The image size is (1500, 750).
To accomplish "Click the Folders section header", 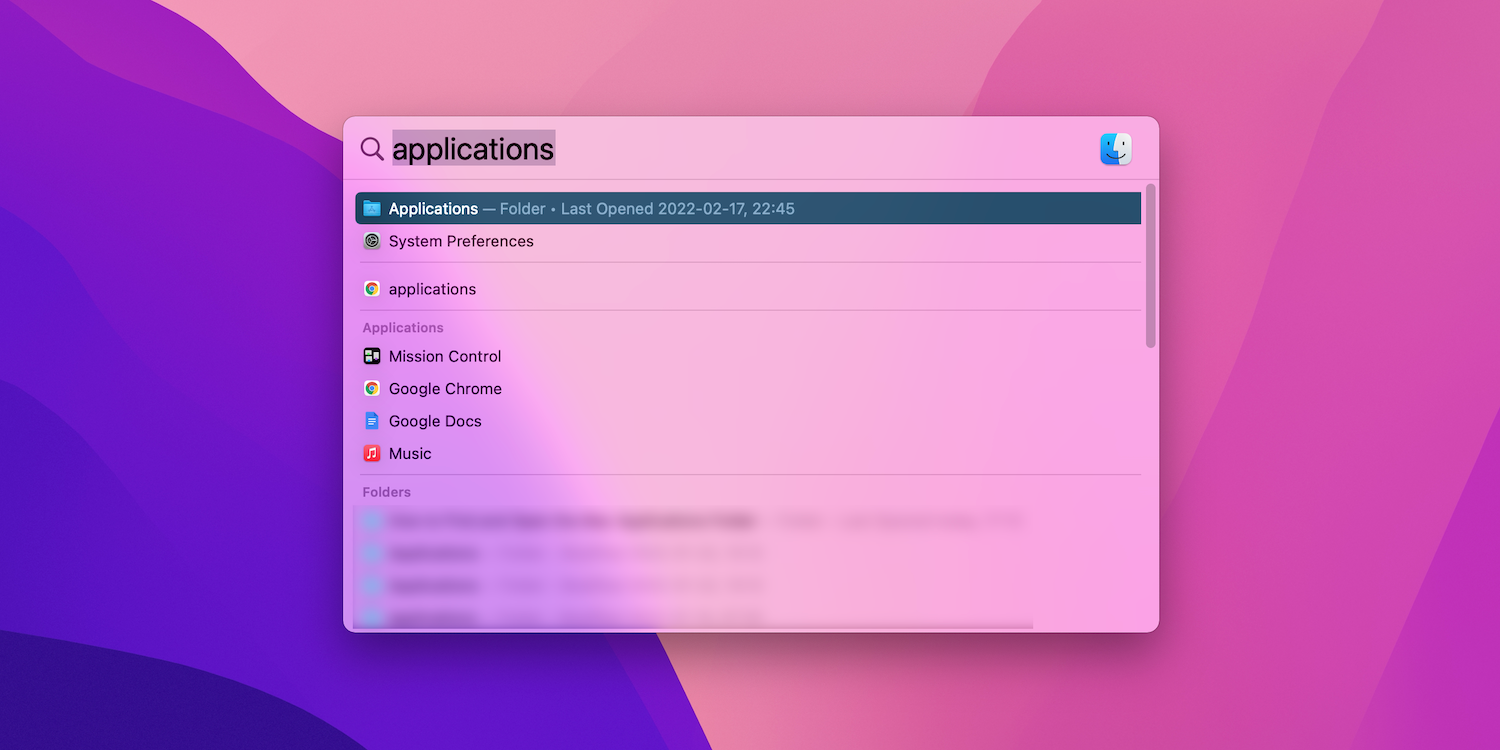I will click(x=386, y=492).
